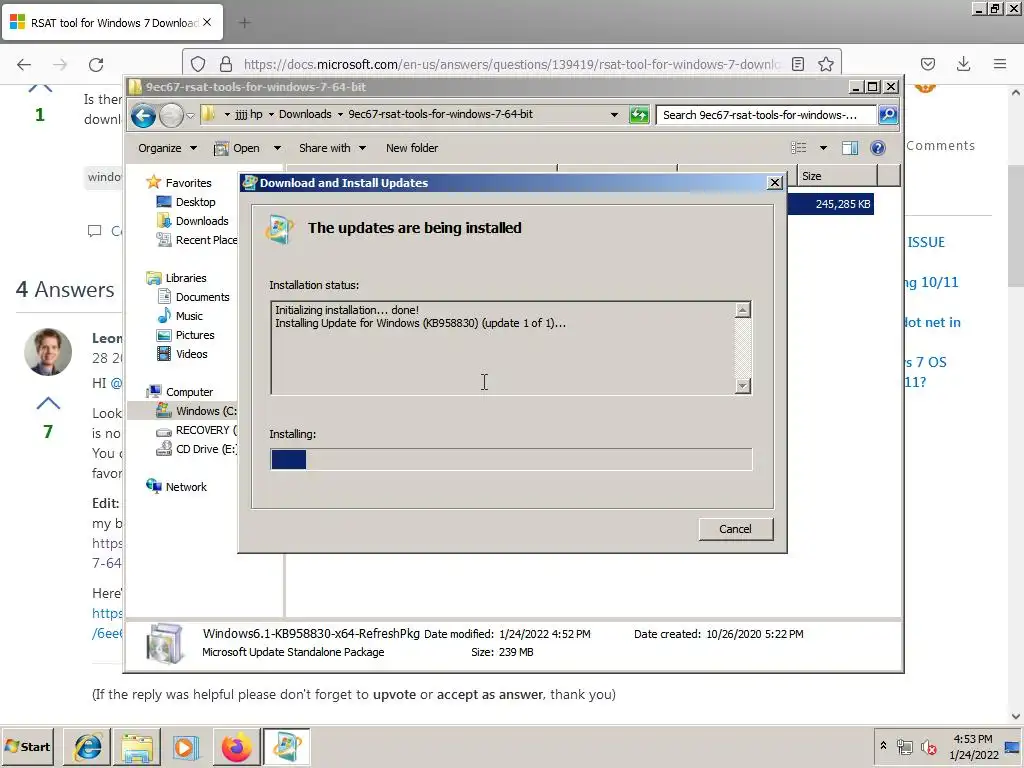The image size is (1024, 768).
Task: Select Desktop in Favorites
Action: pyautogui.click(x=187, y=202)
